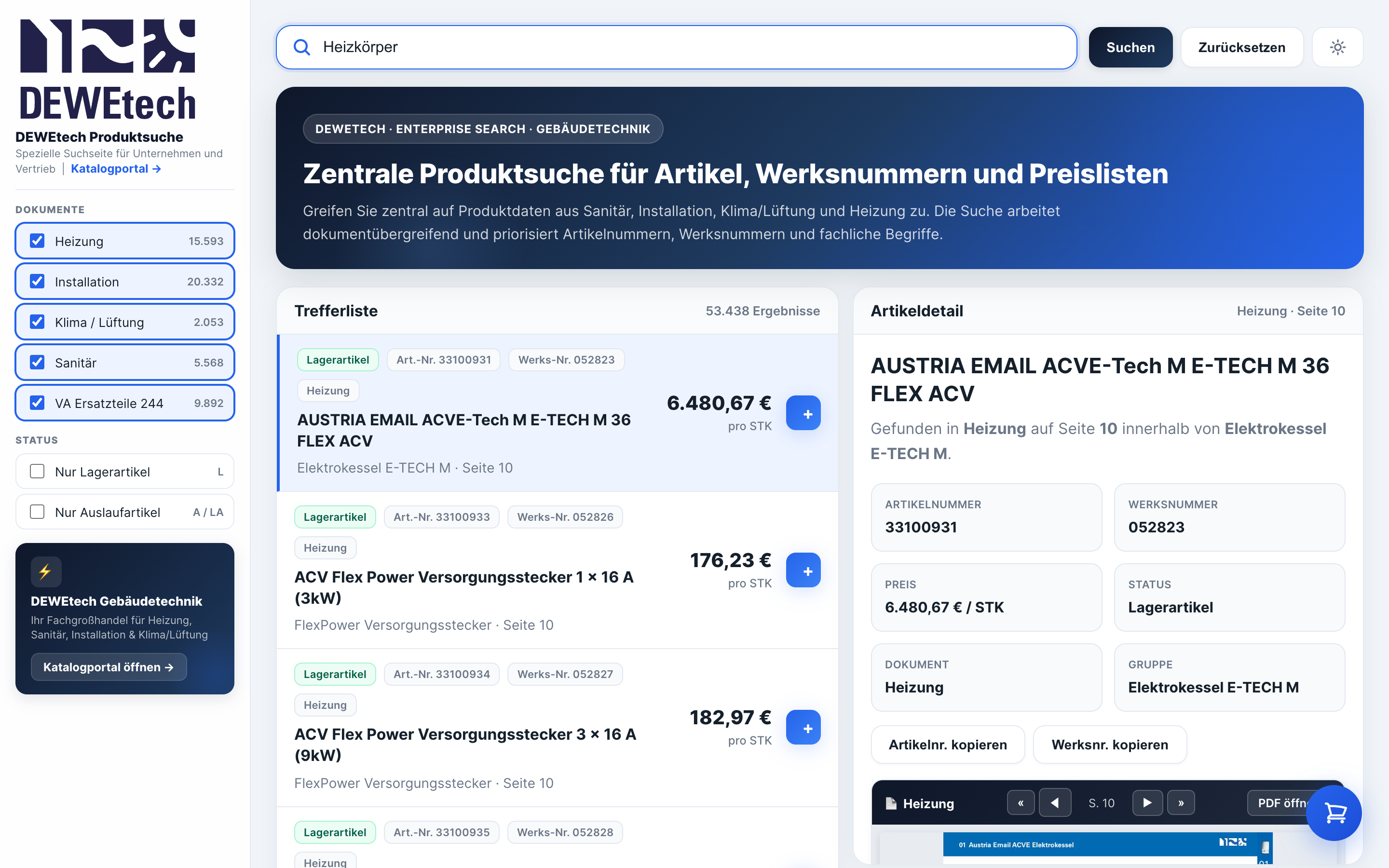Open the Katalogportal link in sidebar header

tap(115, 169)
